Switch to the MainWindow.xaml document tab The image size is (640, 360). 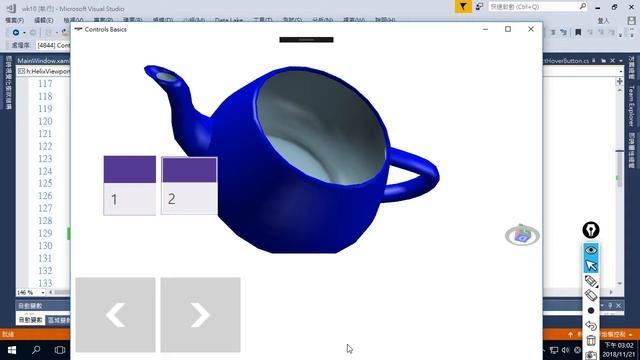tap(43, 60)
